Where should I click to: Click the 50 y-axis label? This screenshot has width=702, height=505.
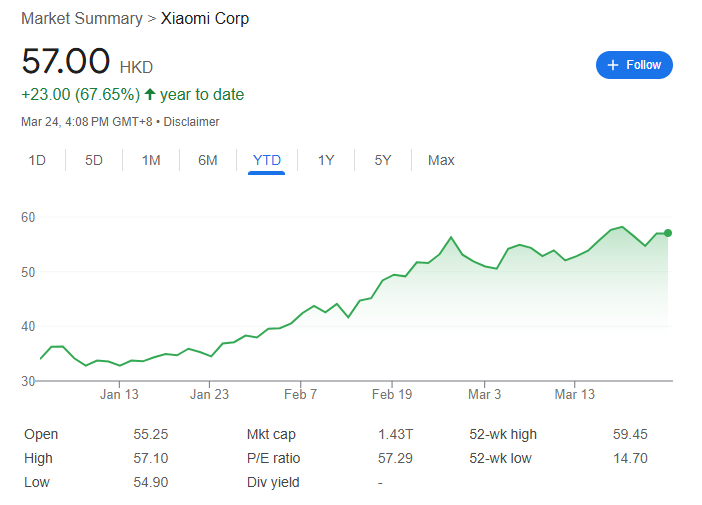click(28, 272)
